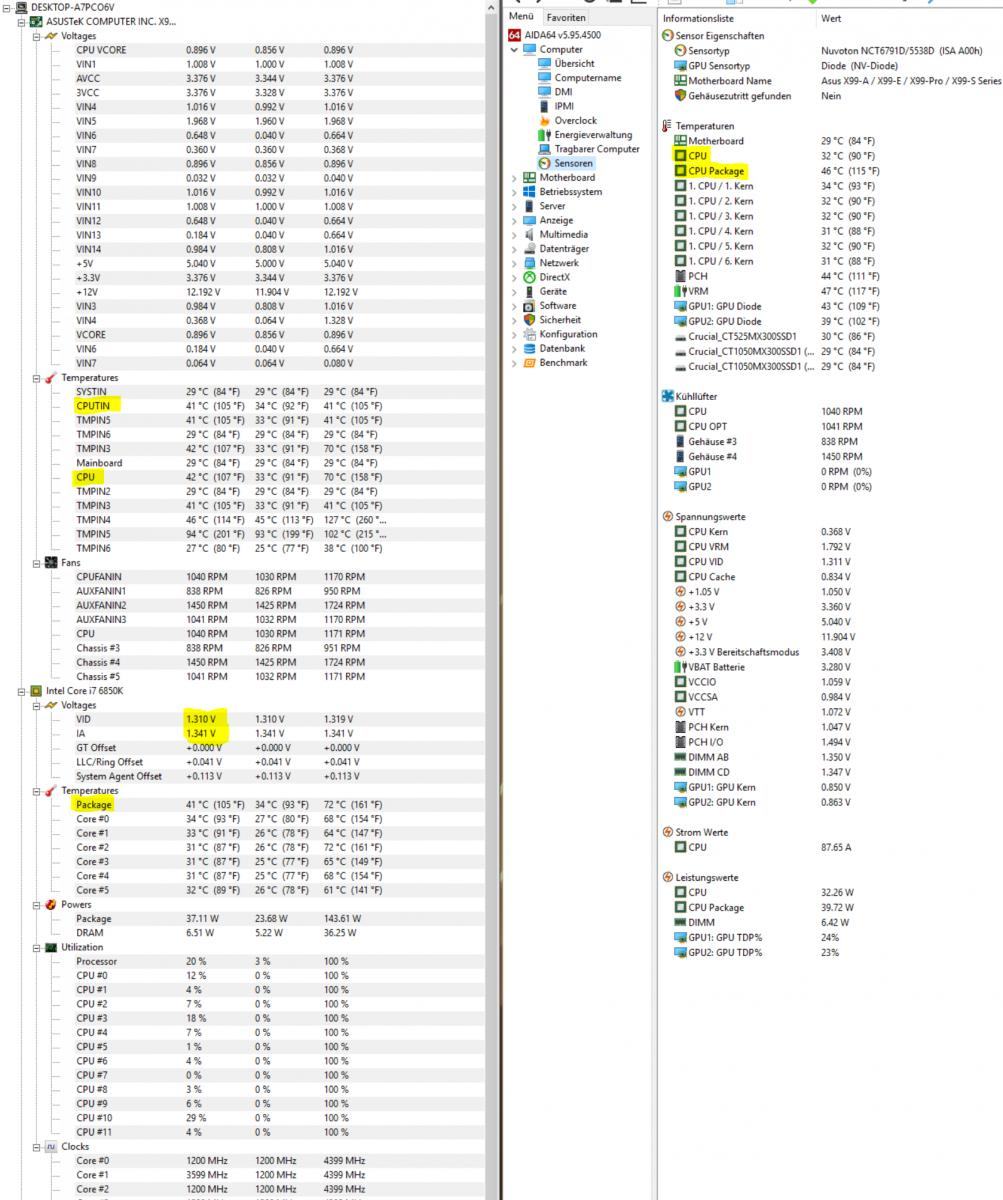
Task: Click the HWMonitor scrollbar up arrow
Action: tap(490, 7)
